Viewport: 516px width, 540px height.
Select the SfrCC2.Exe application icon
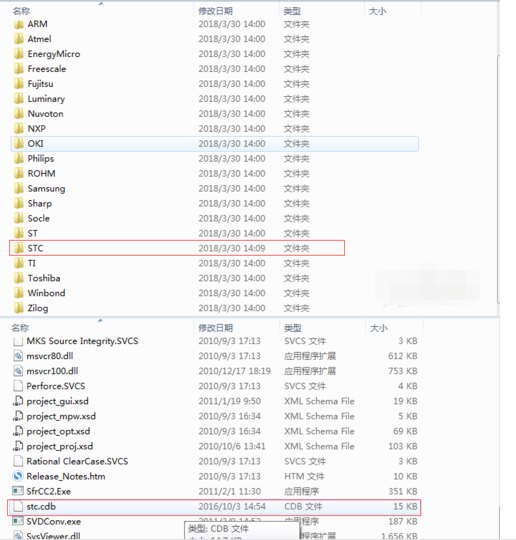(18, 491)
